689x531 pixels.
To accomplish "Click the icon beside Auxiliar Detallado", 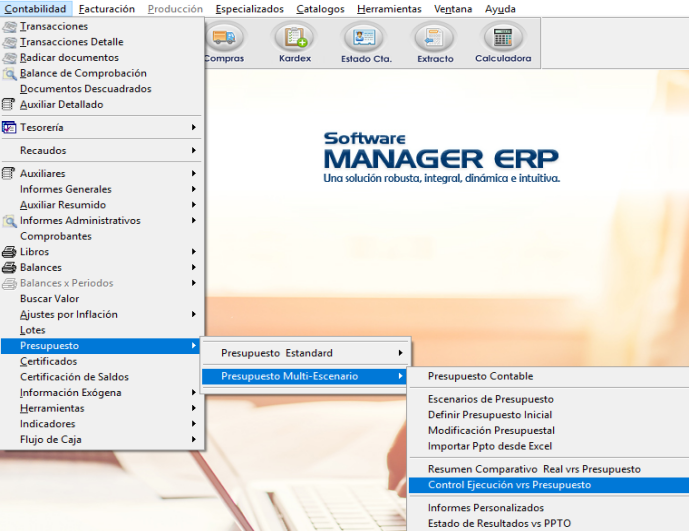I will pos(8,105).
